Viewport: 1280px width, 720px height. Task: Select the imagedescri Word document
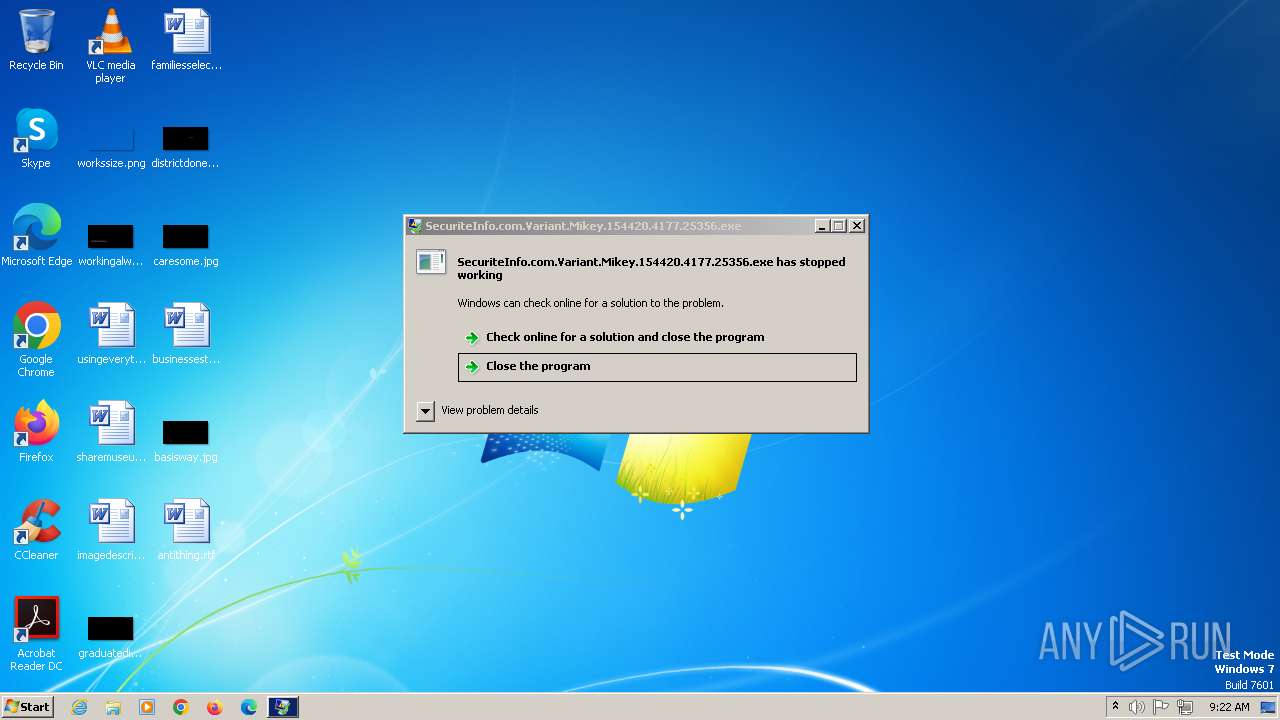pos(111,530)
